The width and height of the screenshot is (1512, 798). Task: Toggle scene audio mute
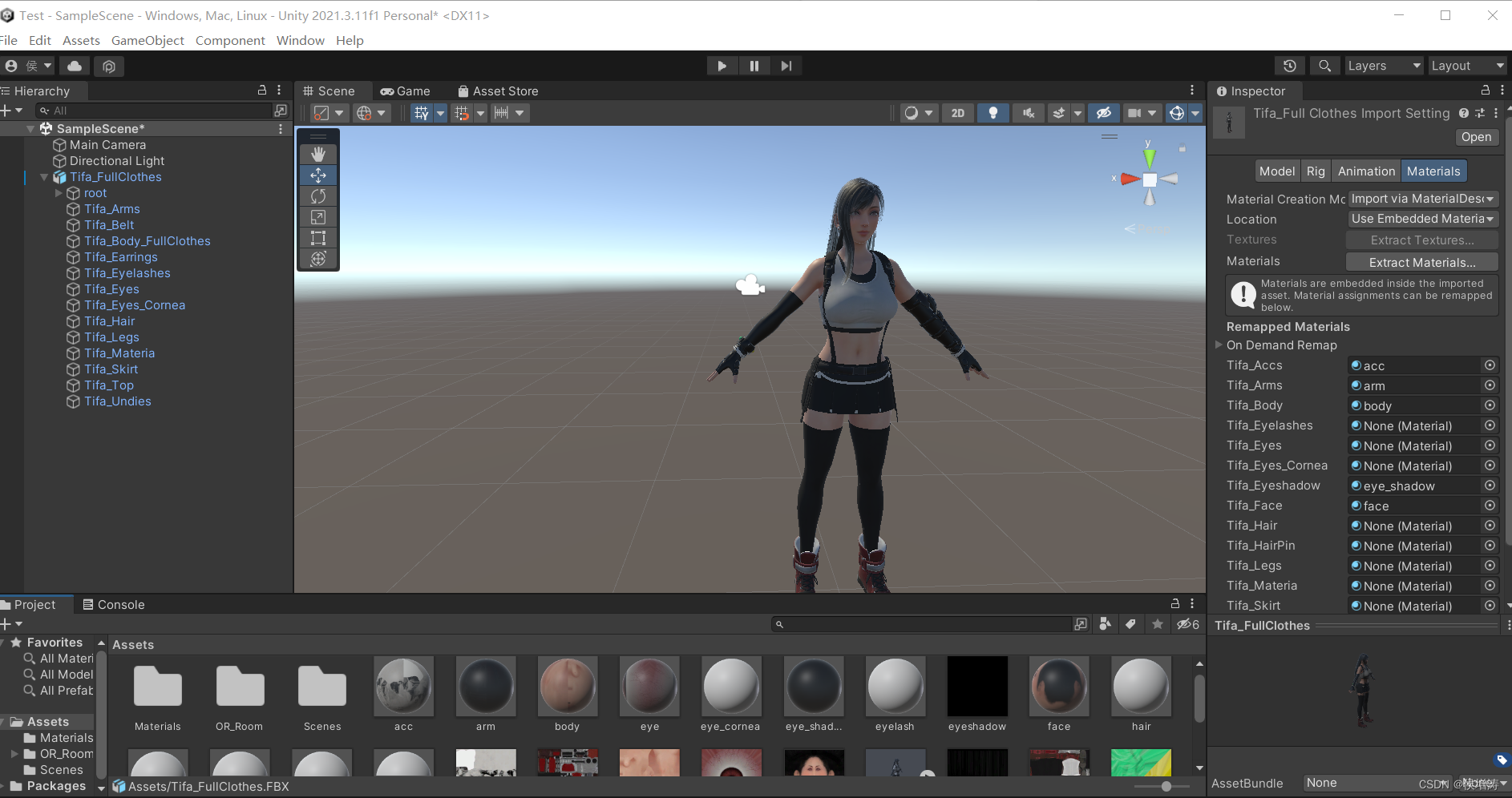click(1029, 113)
